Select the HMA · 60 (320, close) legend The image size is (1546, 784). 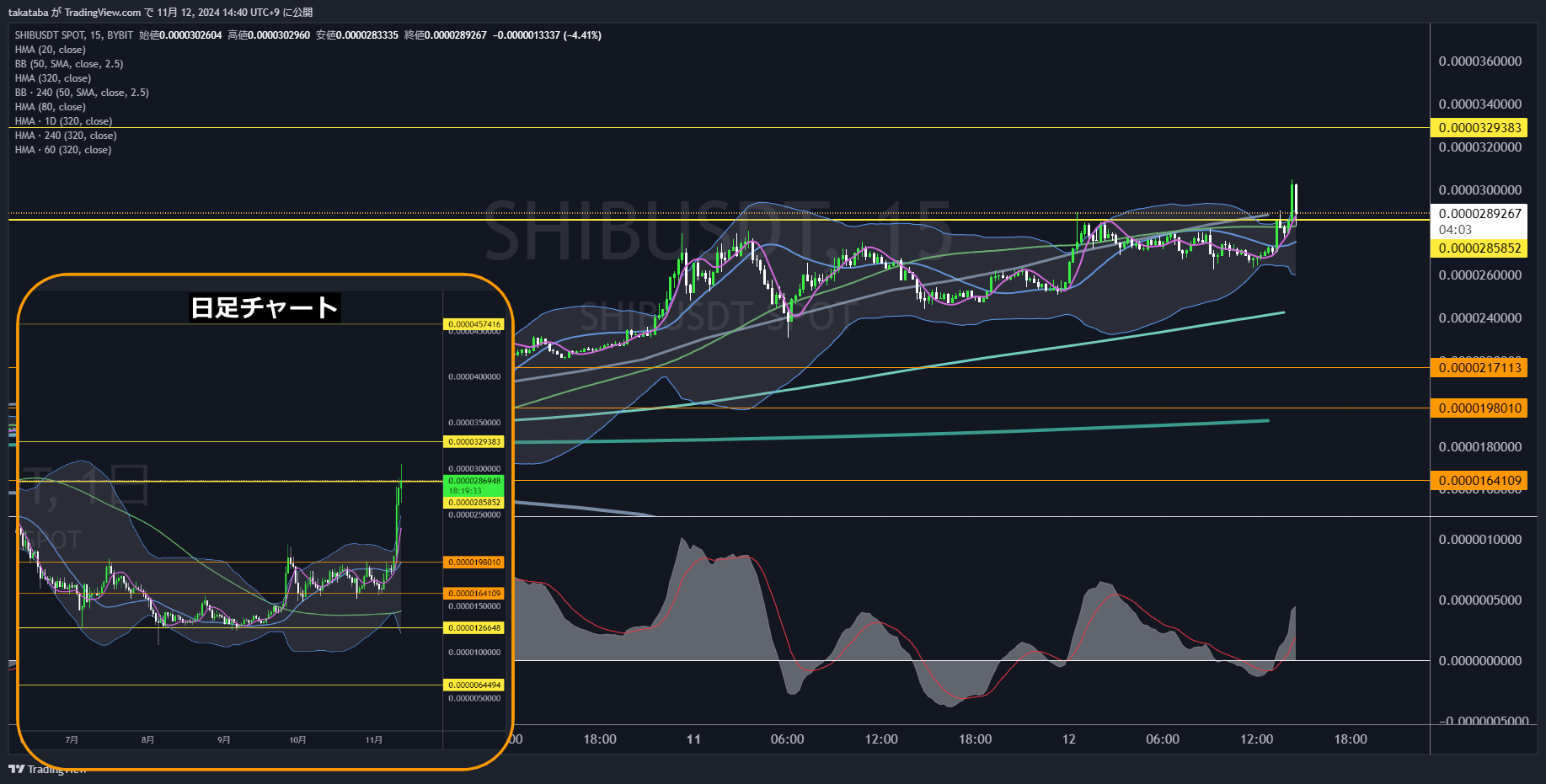point(63,150)
